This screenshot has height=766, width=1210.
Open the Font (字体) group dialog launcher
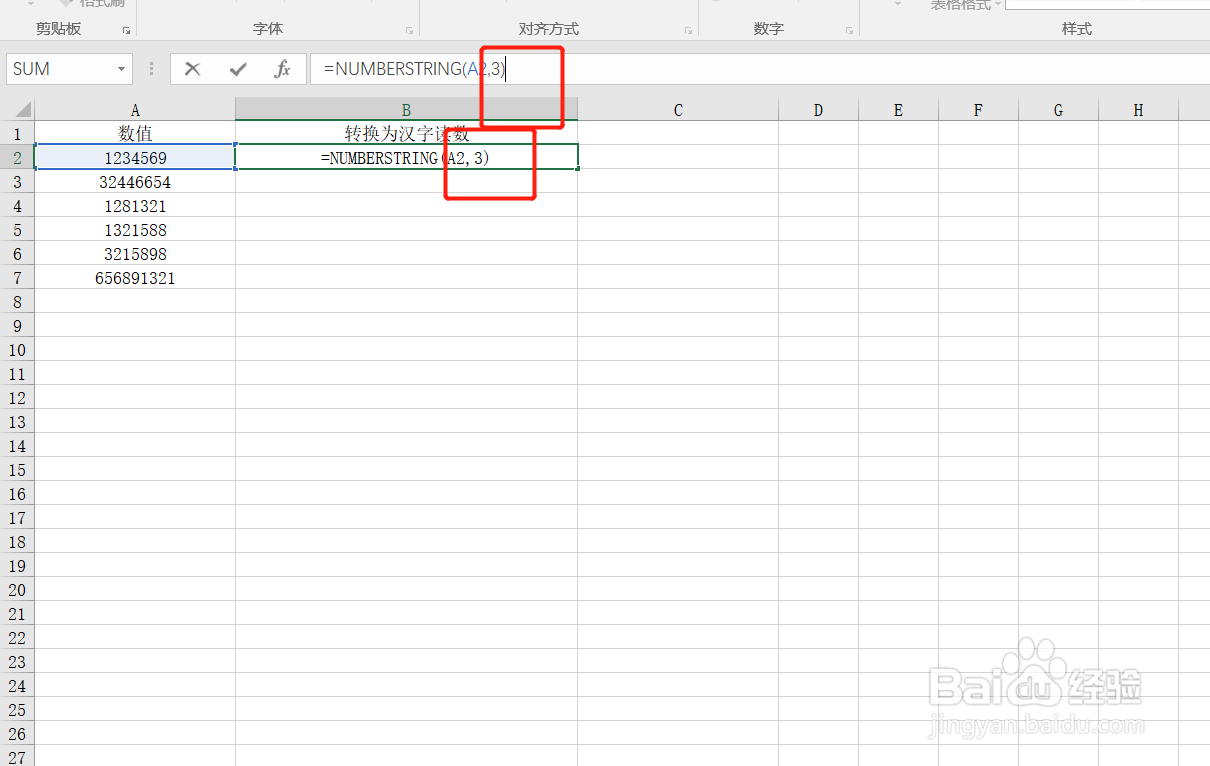point(409,30)
